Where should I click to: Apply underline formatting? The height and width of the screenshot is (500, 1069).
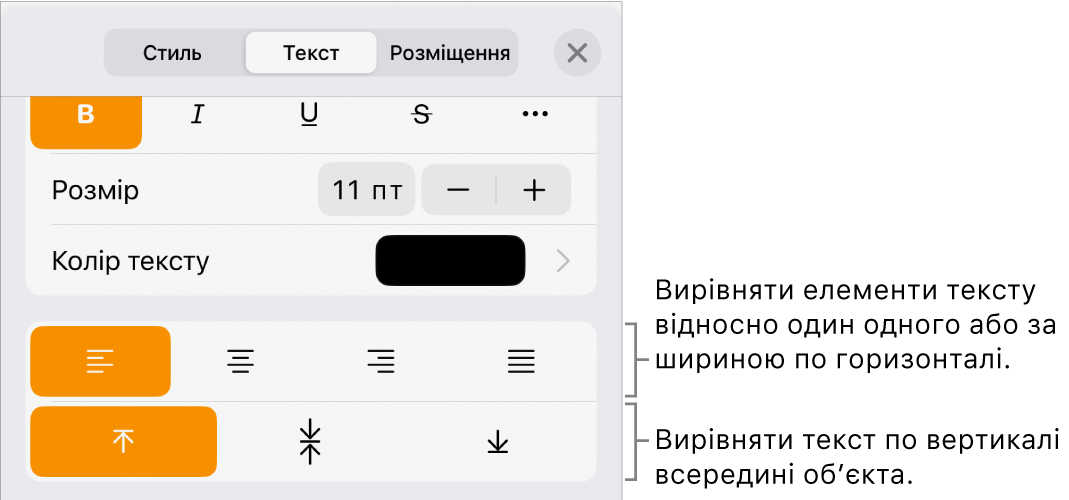click(x=310, y=115)
